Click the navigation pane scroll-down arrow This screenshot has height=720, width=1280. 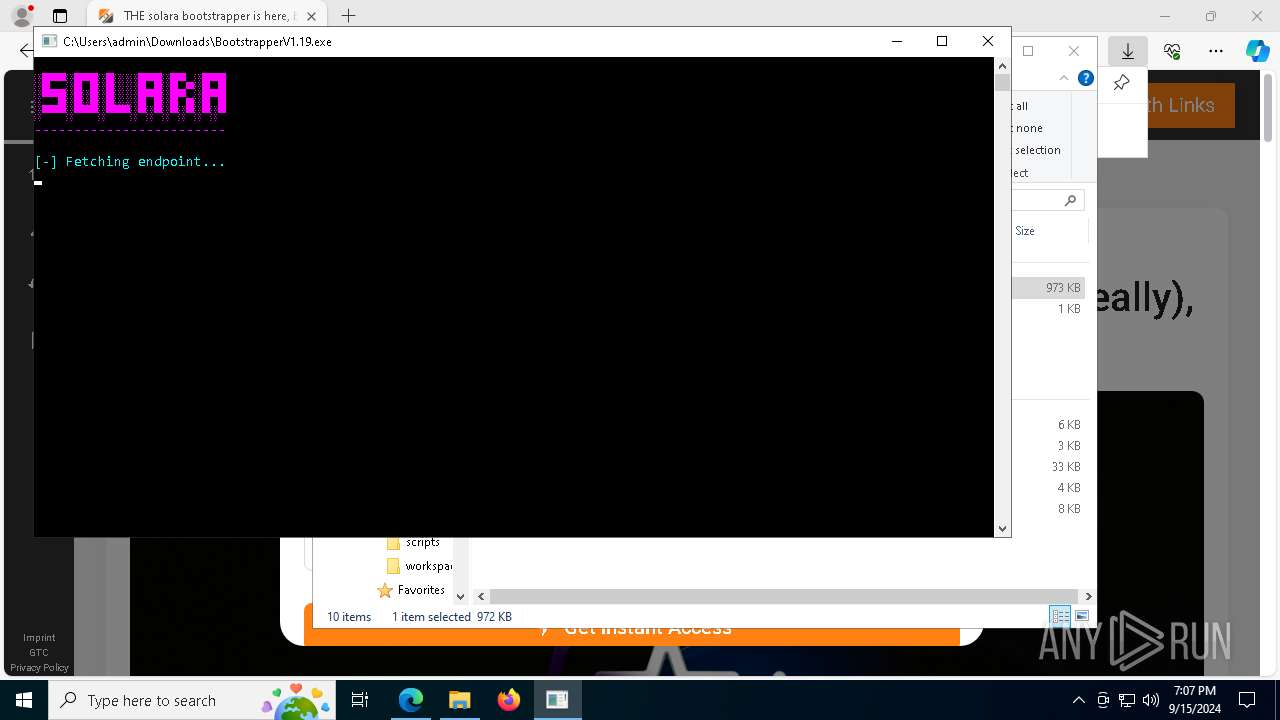(x=460, y=596)
